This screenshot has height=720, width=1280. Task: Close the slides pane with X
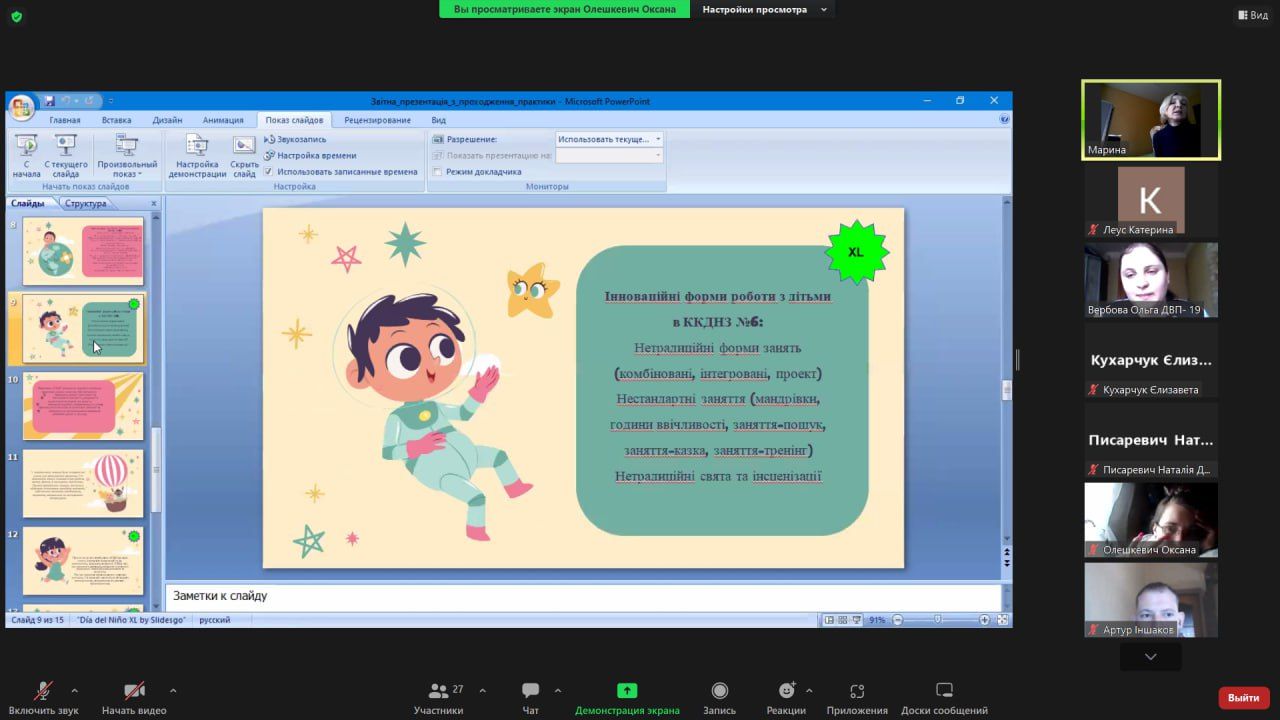pyautogui.click(x=154, y=203)
